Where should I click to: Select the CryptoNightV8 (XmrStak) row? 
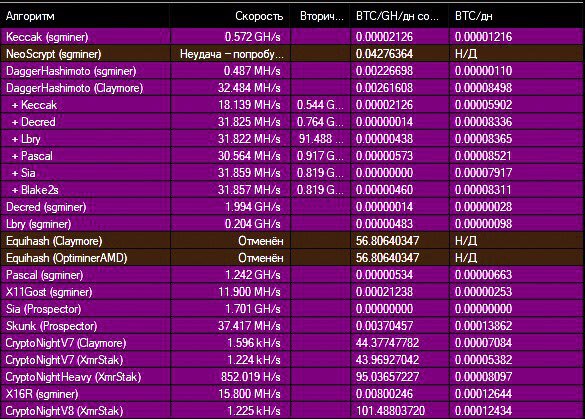pos(292,411)
